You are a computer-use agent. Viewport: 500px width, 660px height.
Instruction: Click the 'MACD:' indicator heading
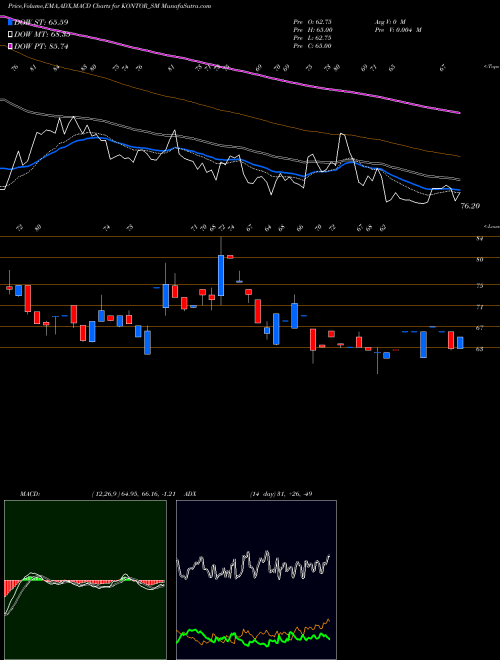29,494
